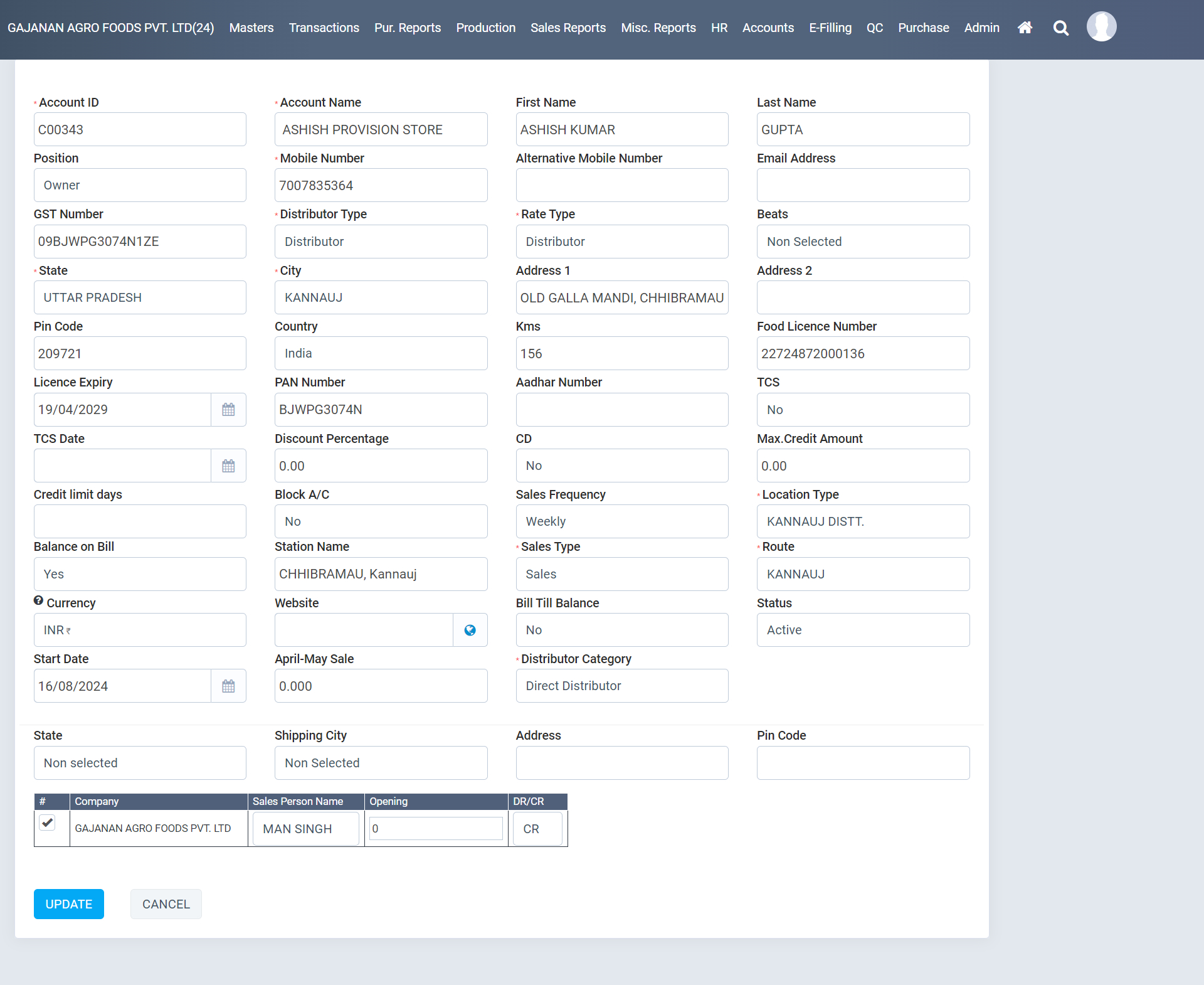Open the search magnifier icon
This screenshot has width=1204, height=985.
[1061, 28]
